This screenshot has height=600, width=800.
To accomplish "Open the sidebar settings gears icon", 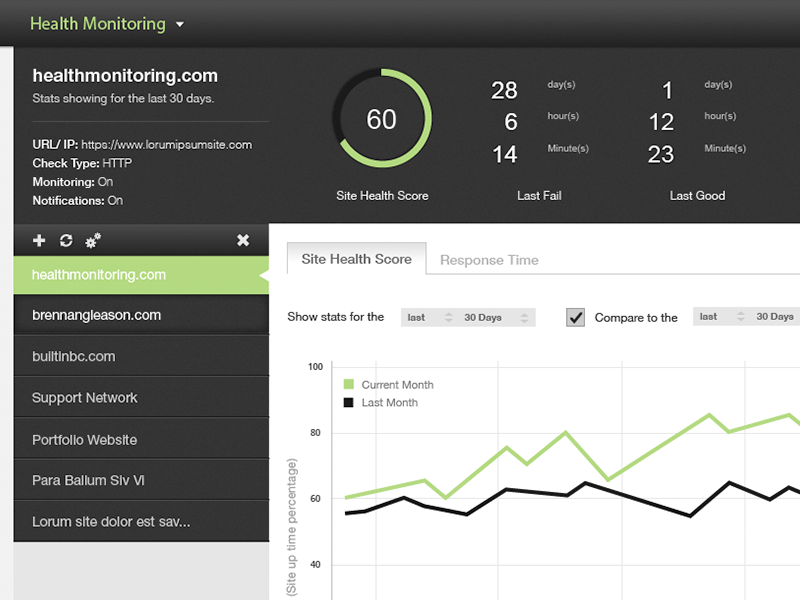I will [93, 241].
